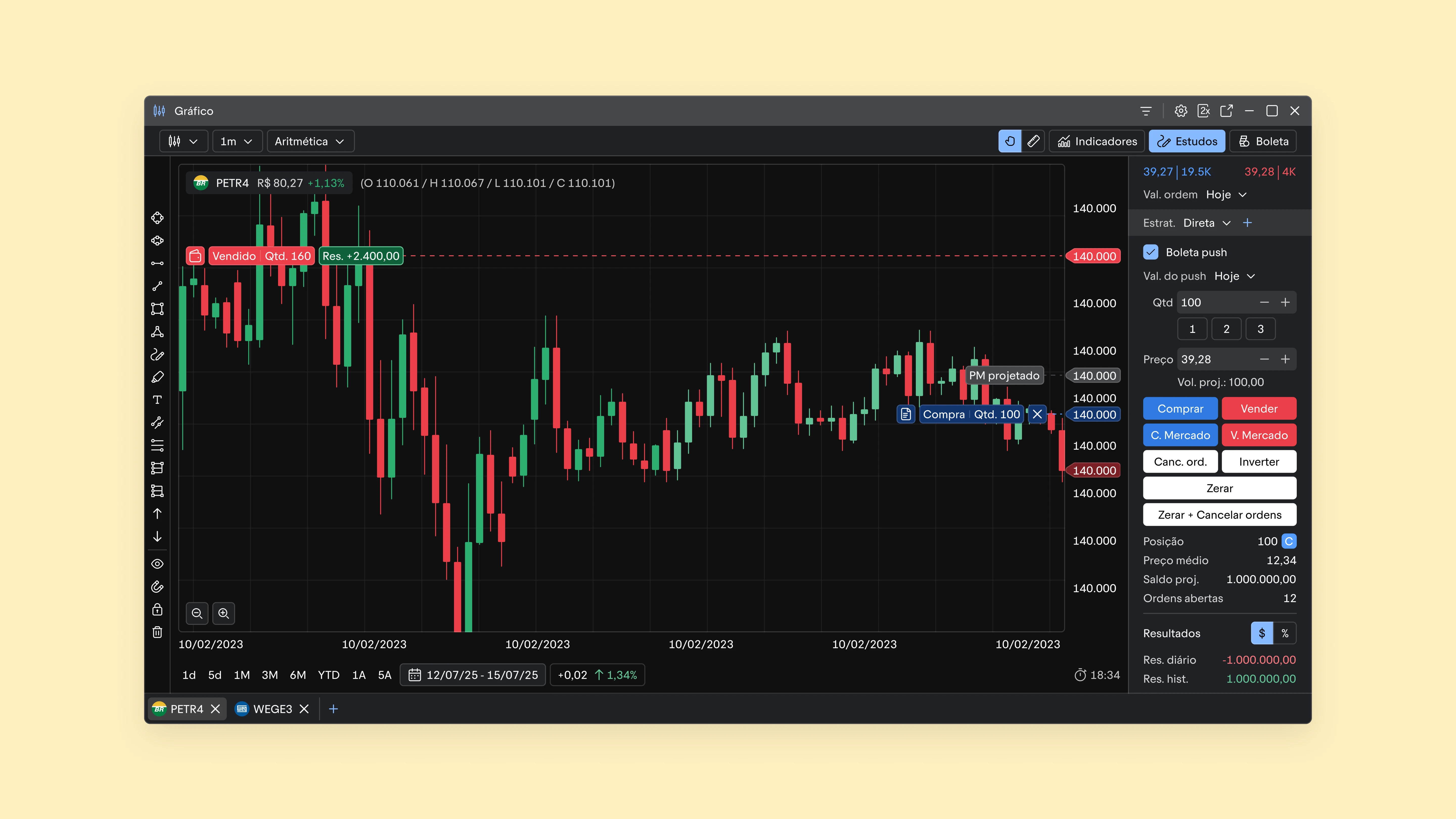The height and width of the screenshot is (819, 1456).
Task: Zoom out the chart with minus magnifier
Action: pyautogui.click(x=197, y=613)
